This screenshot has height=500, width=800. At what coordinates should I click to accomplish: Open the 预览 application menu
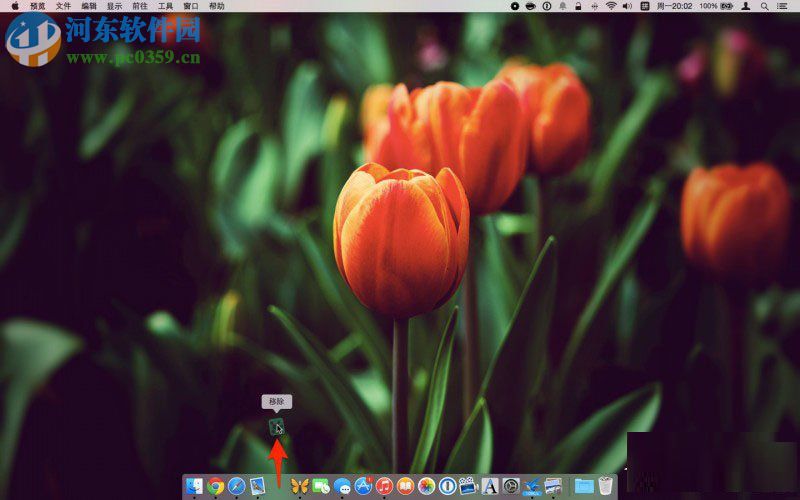pyautogui.click(x=38, y=6)
